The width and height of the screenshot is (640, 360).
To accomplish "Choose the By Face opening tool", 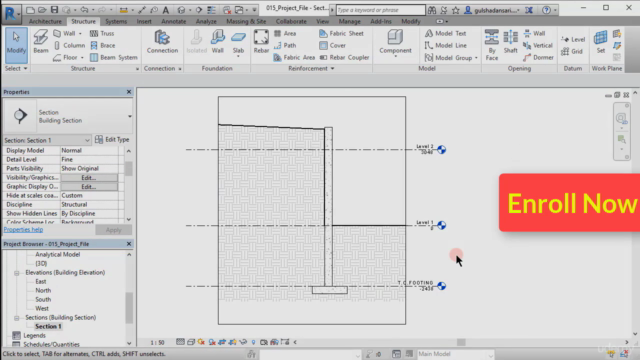I will [492, 45].
